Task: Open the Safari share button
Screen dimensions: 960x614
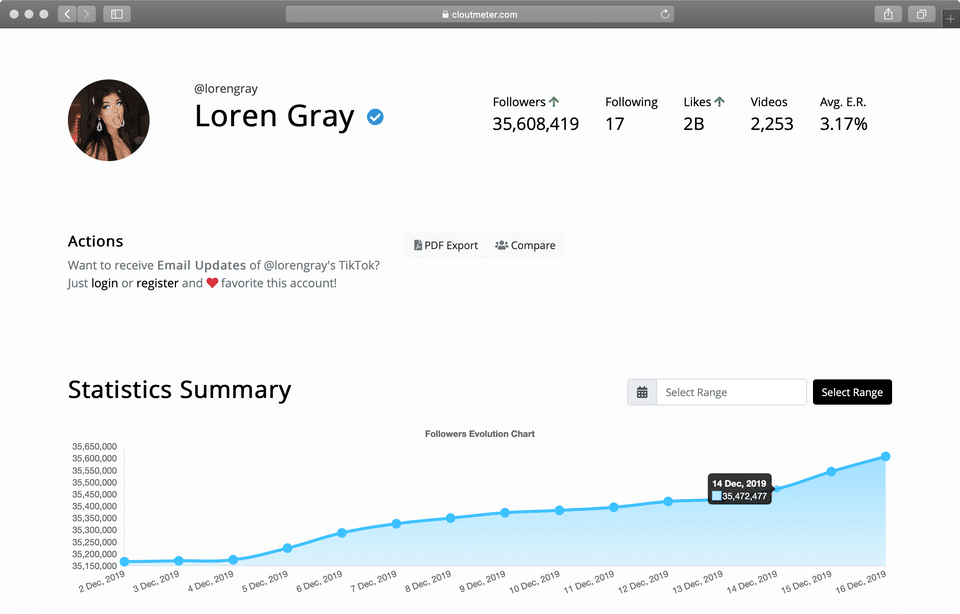Action: tap(888, 14)
